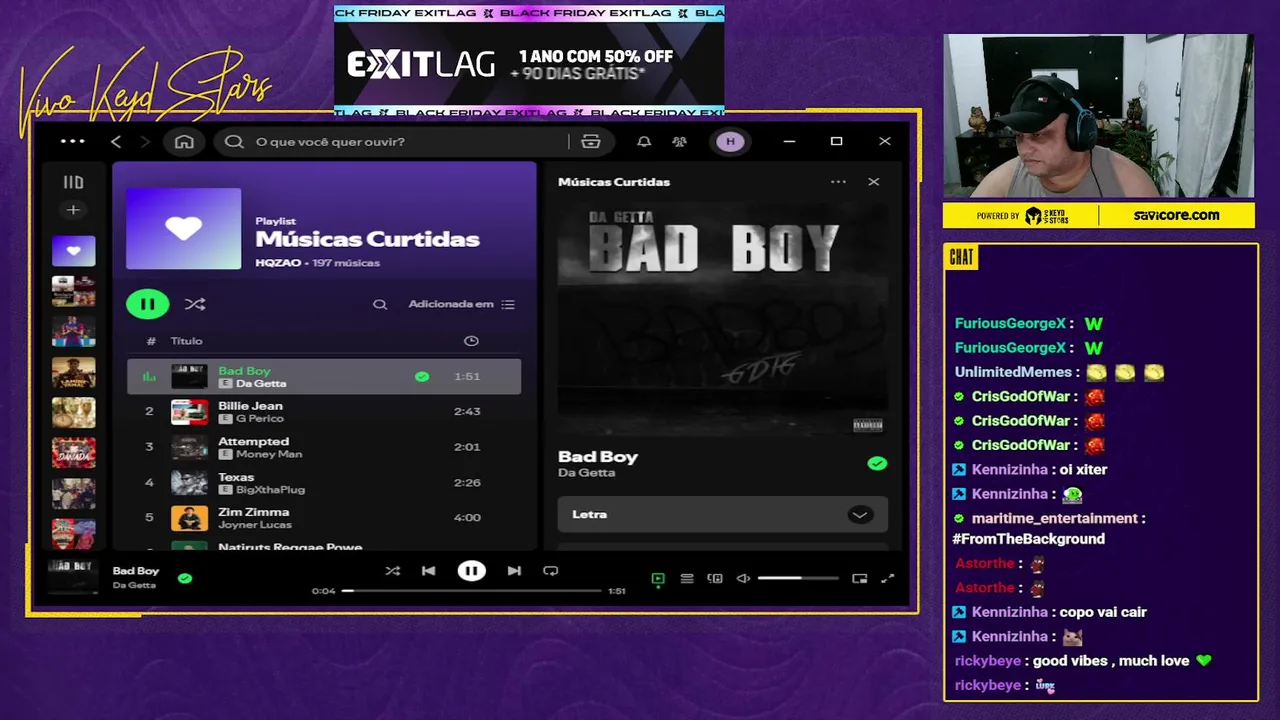The height and width of the screenshot is (720, 1280).
Task: Select the 'Texas' track
Action: [324, 482]
